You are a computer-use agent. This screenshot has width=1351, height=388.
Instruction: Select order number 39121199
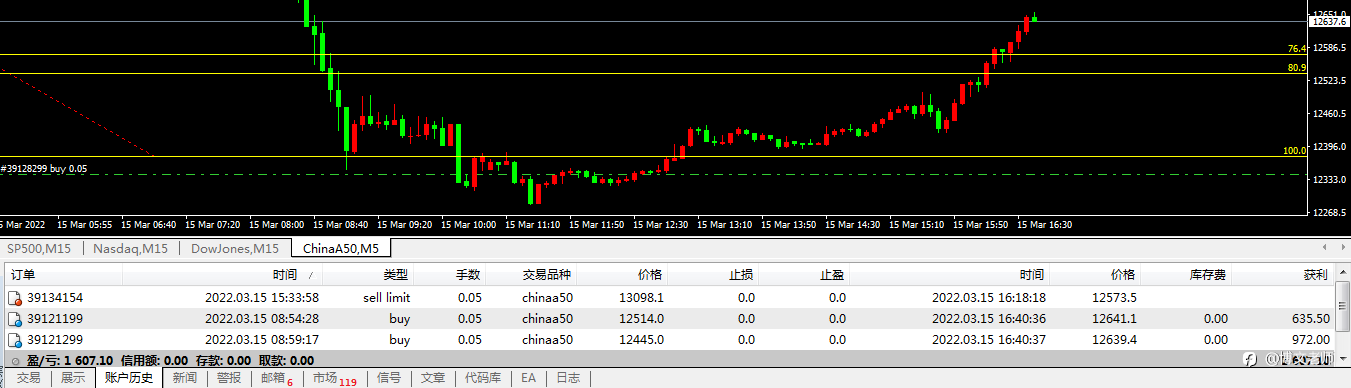tap(55, 320)
